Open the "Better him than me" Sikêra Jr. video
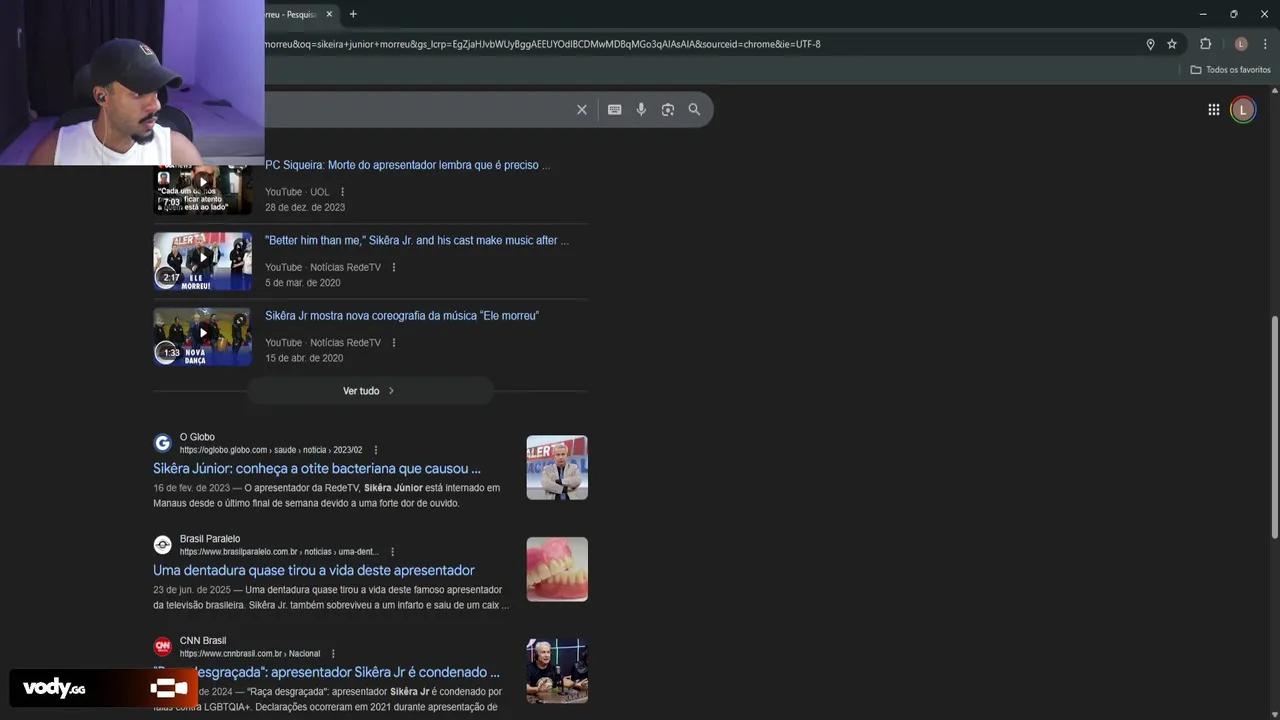Screen dimensions: 1280x720 (x=416, y=240)
